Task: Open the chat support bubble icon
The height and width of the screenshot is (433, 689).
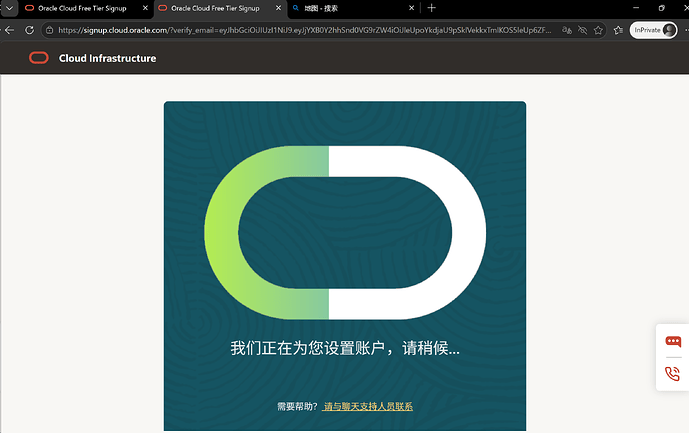Action: (673, 341)
